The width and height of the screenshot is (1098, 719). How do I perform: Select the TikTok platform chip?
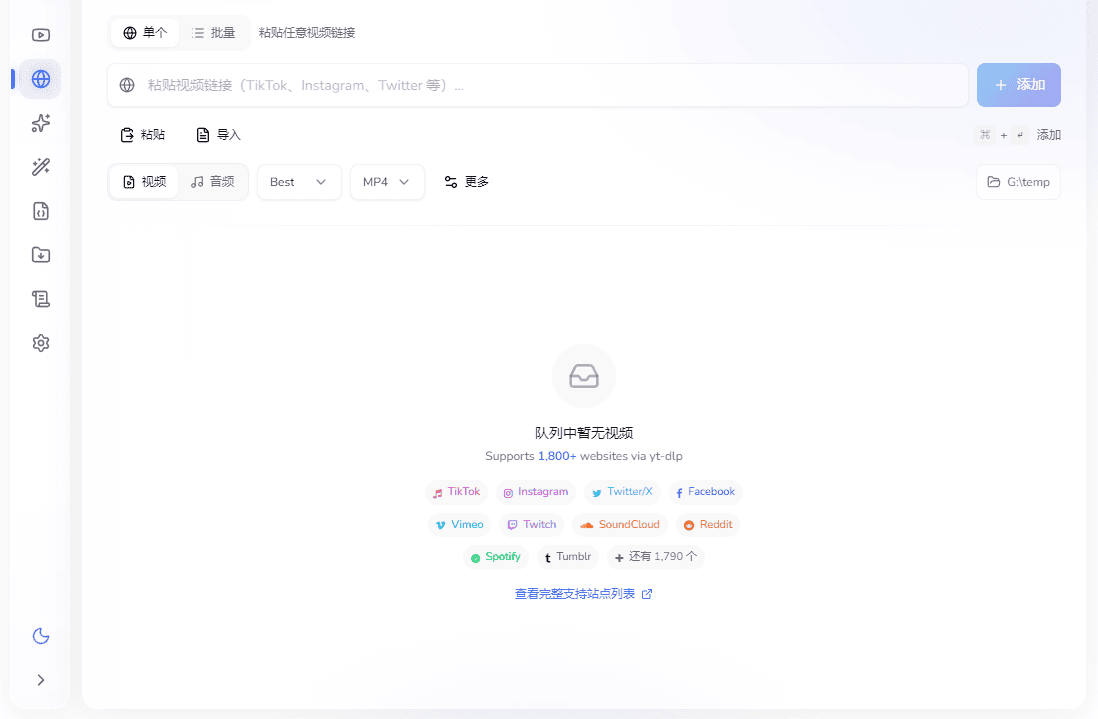point(456,491)
